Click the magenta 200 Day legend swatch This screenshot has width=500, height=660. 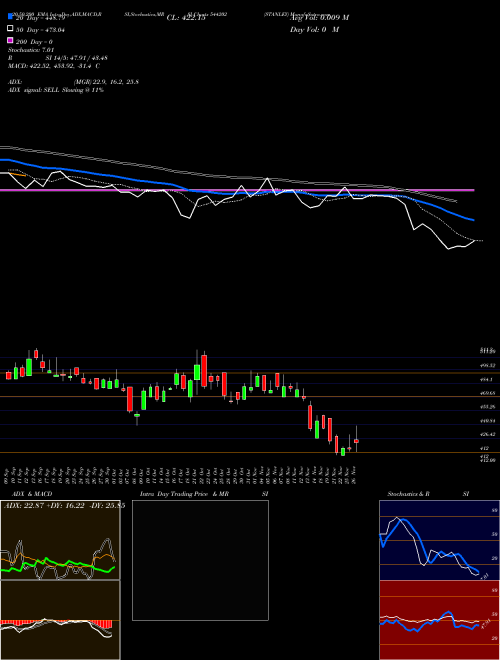[10, 41]
